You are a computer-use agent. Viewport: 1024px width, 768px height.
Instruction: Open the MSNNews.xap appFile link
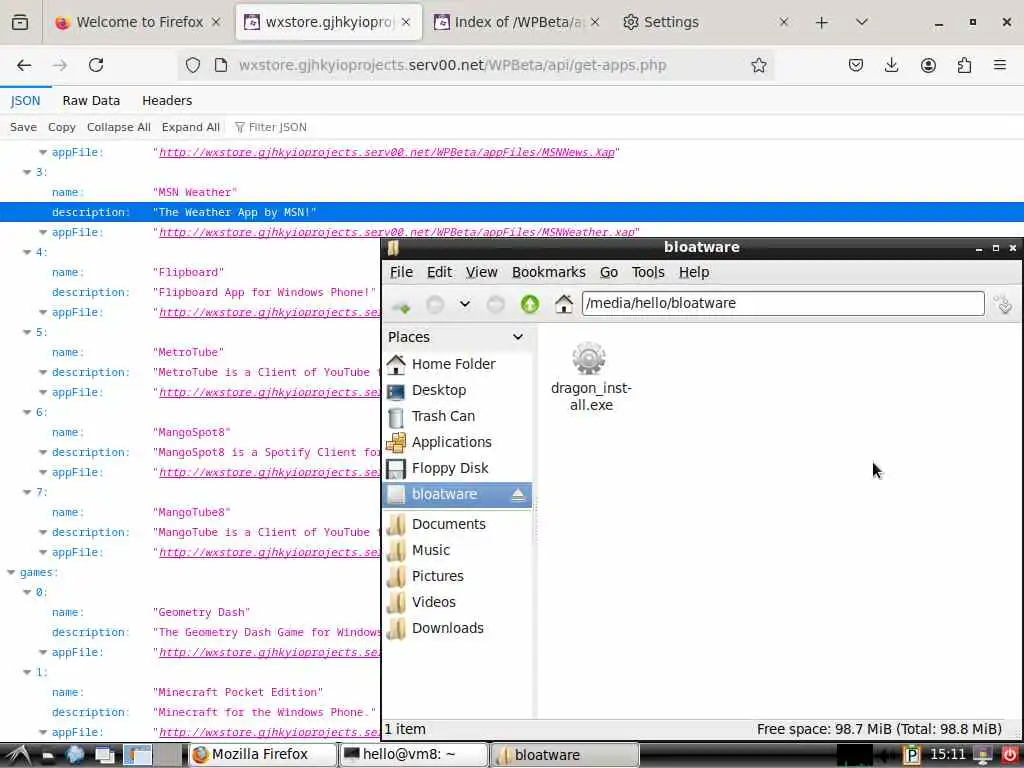click(387, 152)
